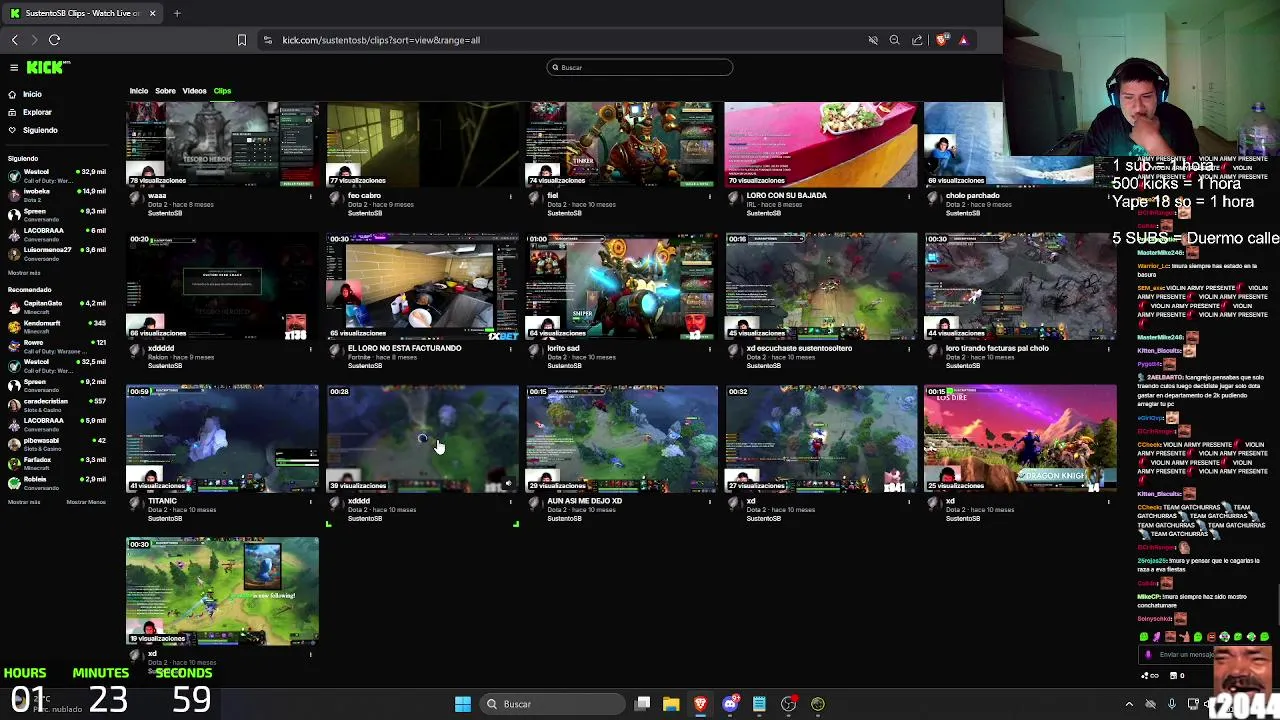
Task: Open Kendomurft recommended channel
Action: click(x=57, y=327)
